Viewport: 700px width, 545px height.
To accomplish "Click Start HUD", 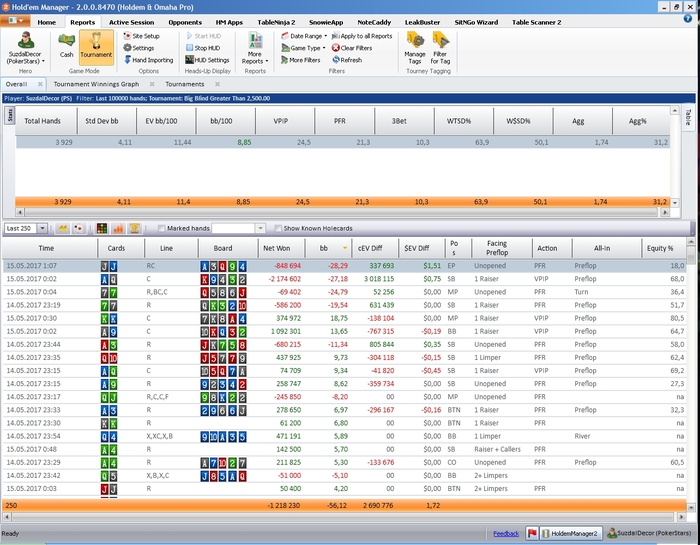I will 203,36.
